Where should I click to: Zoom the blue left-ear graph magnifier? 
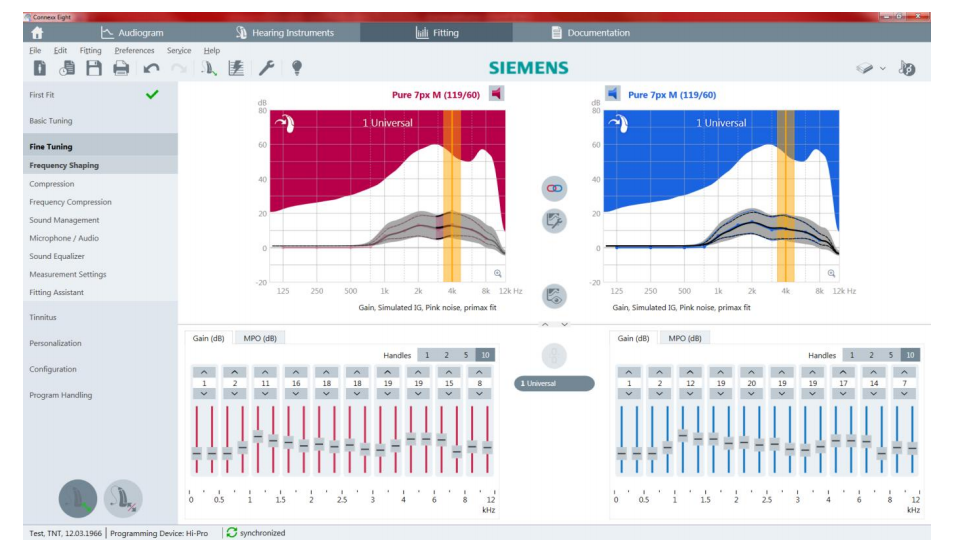click(x=832, y=273)
